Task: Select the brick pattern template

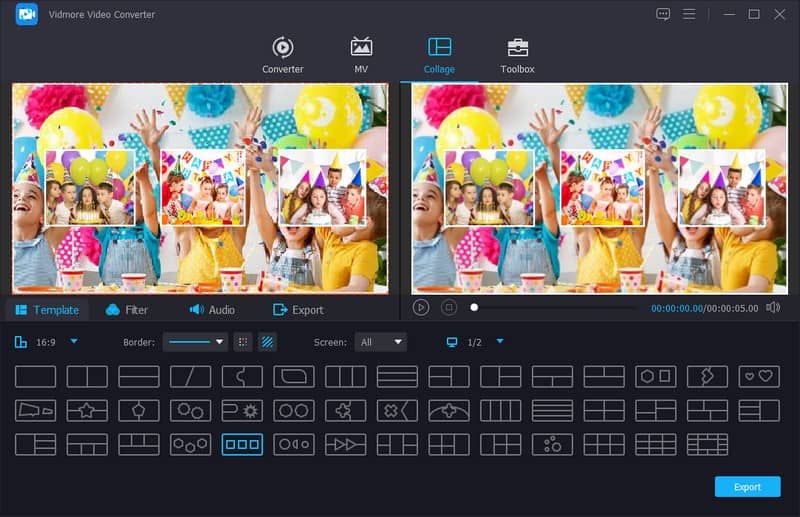Action: (707, 445)
